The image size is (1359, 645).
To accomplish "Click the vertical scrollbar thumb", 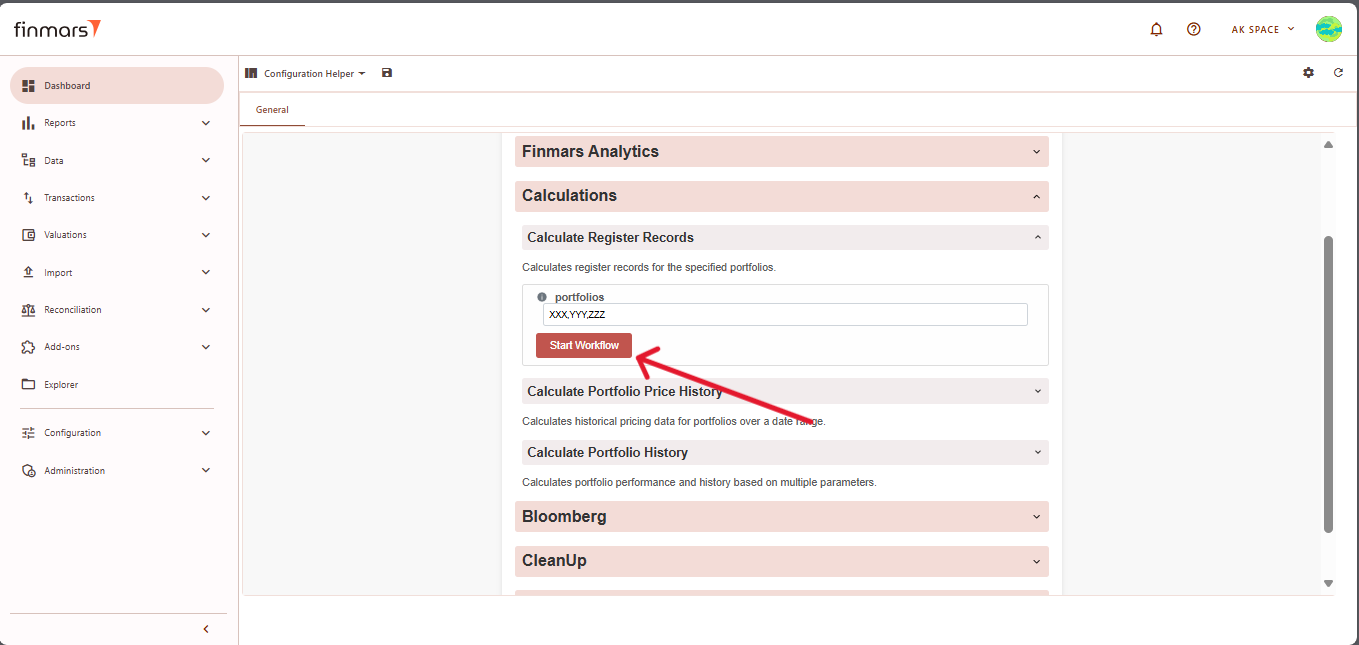I will coord(1328,384).
